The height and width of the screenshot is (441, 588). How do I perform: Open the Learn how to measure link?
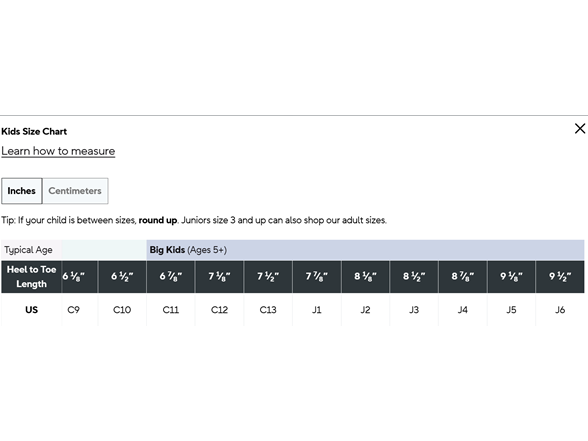[x=58, y=151]
